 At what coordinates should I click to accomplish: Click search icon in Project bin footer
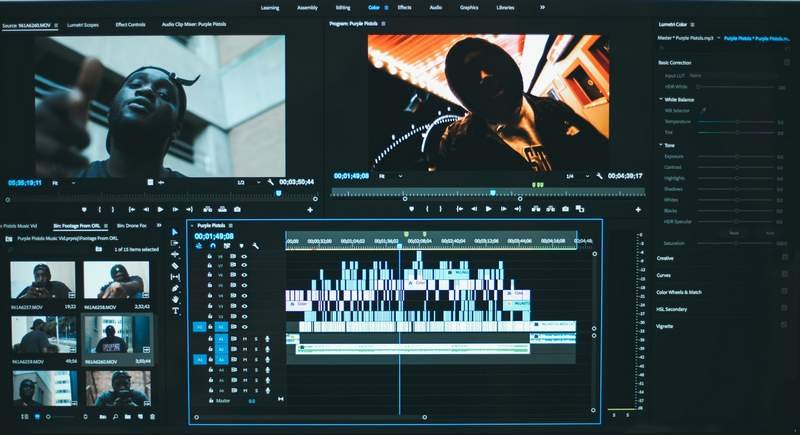tap(115, 417)
